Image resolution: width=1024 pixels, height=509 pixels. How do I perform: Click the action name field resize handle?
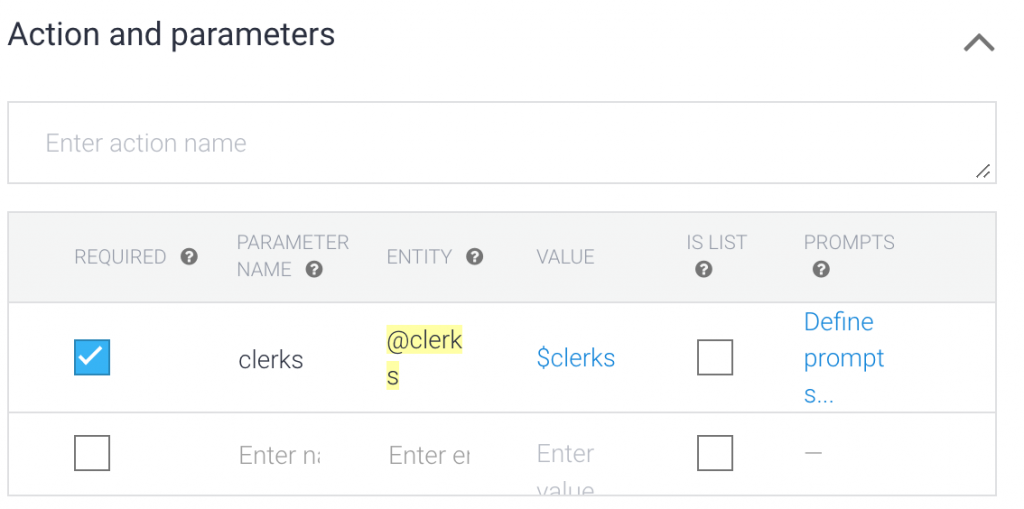click(x=984, y=172)
